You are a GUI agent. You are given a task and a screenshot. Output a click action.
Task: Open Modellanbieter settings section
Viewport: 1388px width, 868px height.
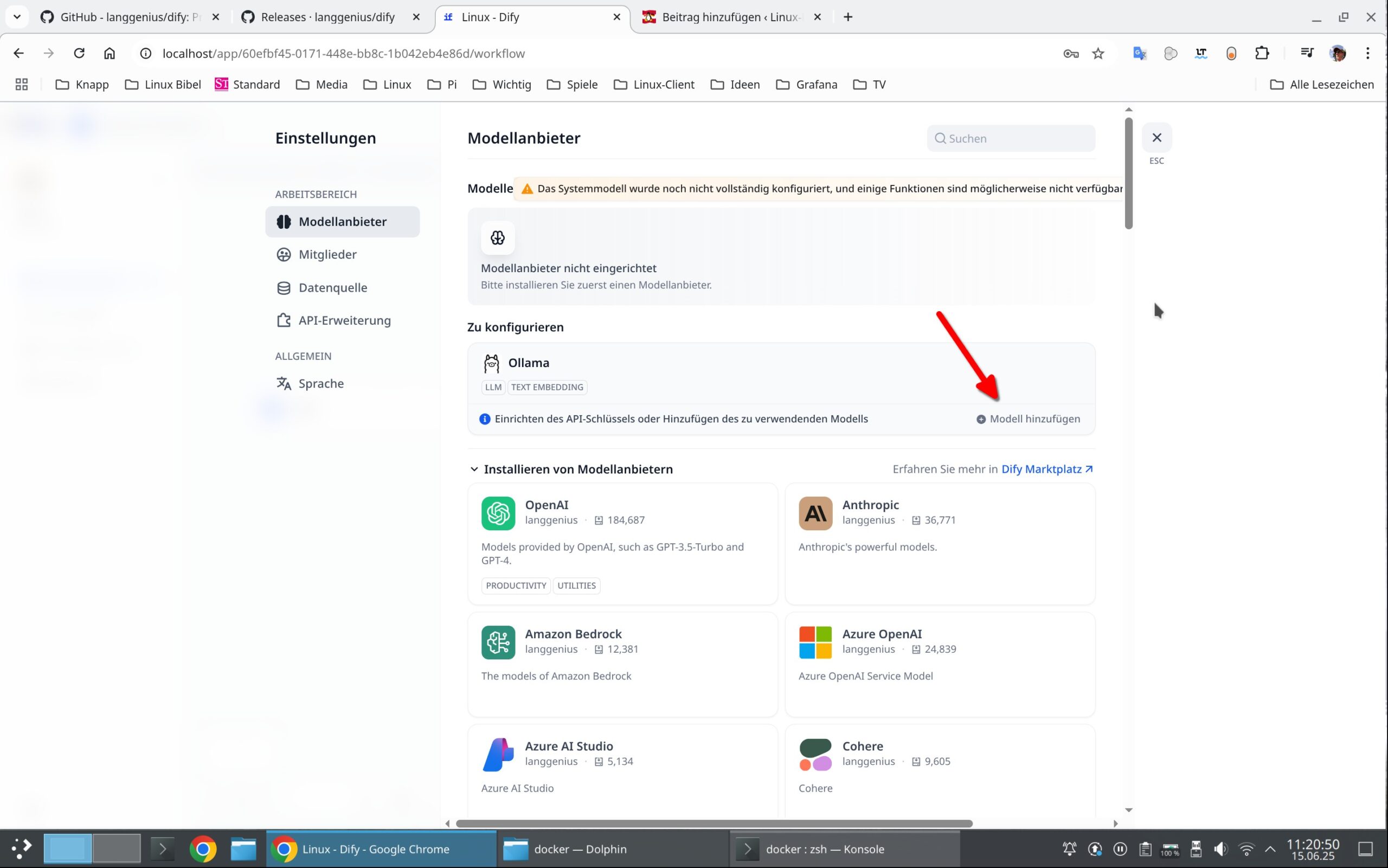click(342, 222)
